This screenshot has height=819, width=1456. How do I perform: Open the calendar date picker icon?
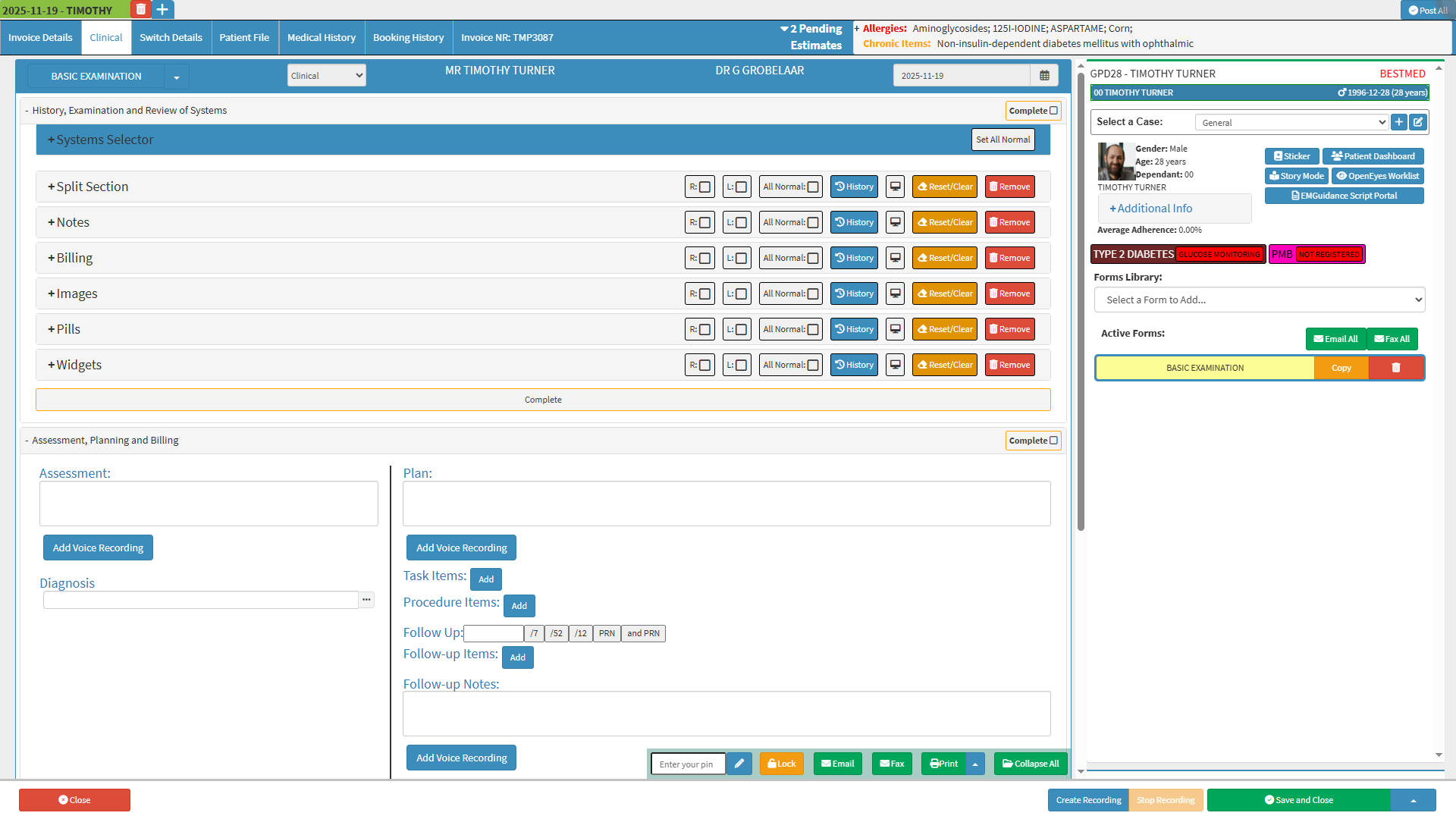pyautogui.click(x=1044, y=76)
